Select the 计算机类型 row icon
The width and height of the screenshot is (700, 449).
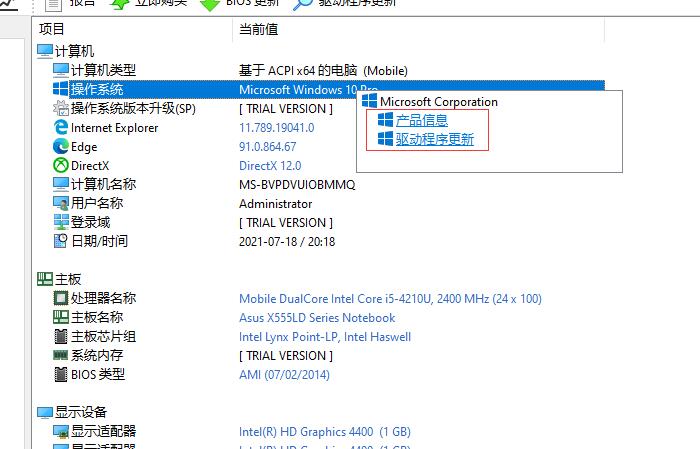(x=61, y=70)
